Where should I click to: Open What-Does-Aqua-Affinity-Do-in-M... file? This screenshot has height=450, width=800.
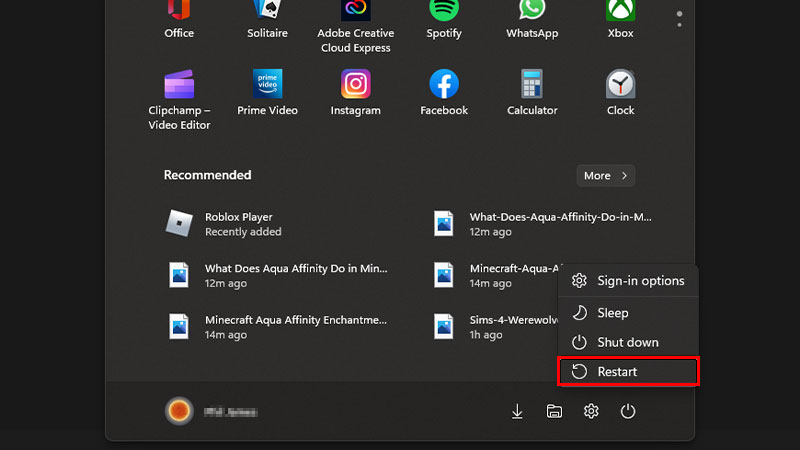point(543,224)
